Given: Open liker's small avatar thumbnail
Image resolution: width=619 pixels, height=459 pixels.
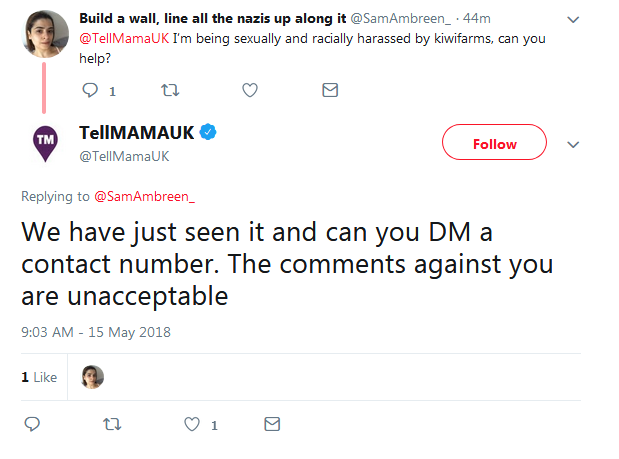Looking at the screenshot, I should [x=92, y=377].
